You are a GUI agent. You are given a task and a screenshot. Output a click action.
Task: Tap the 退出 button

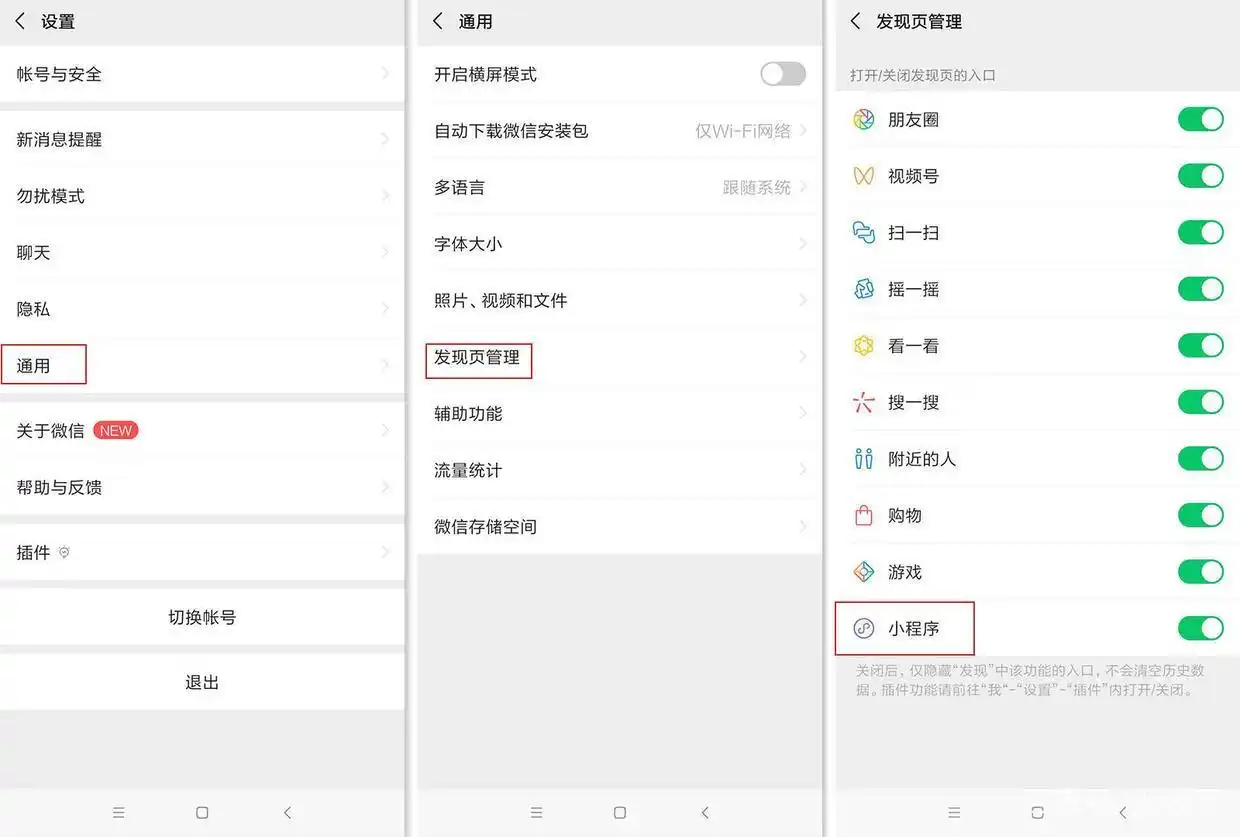202,682
